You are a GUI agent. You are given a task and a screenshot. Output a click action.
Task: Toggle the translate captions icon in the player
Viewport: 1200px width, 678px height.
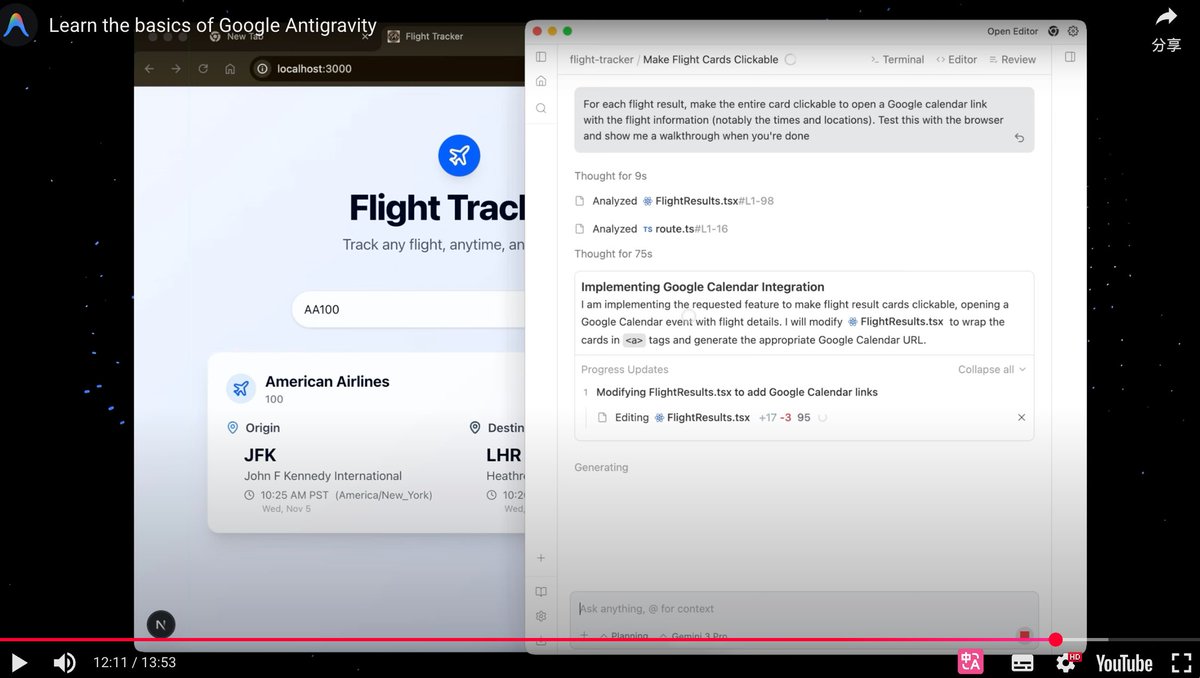(970, 662)
